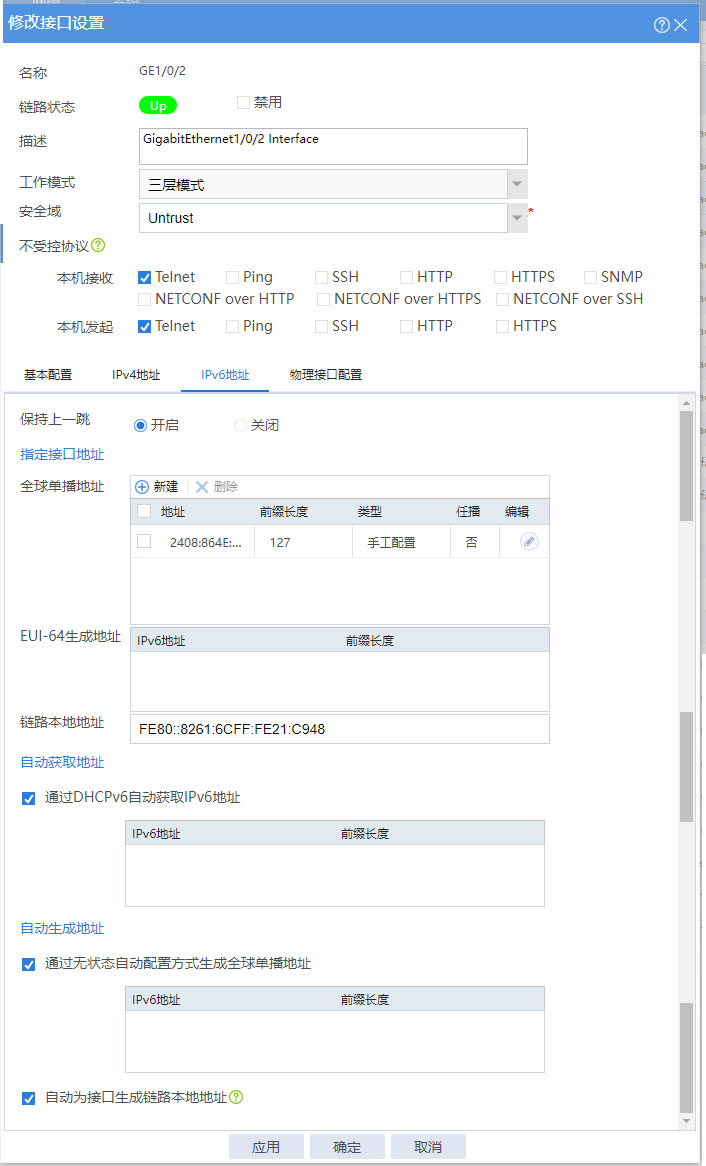The width and height of the screenshot is (706, 1166).
Task: Click the 新建 button label
Action: pos(166,487)
